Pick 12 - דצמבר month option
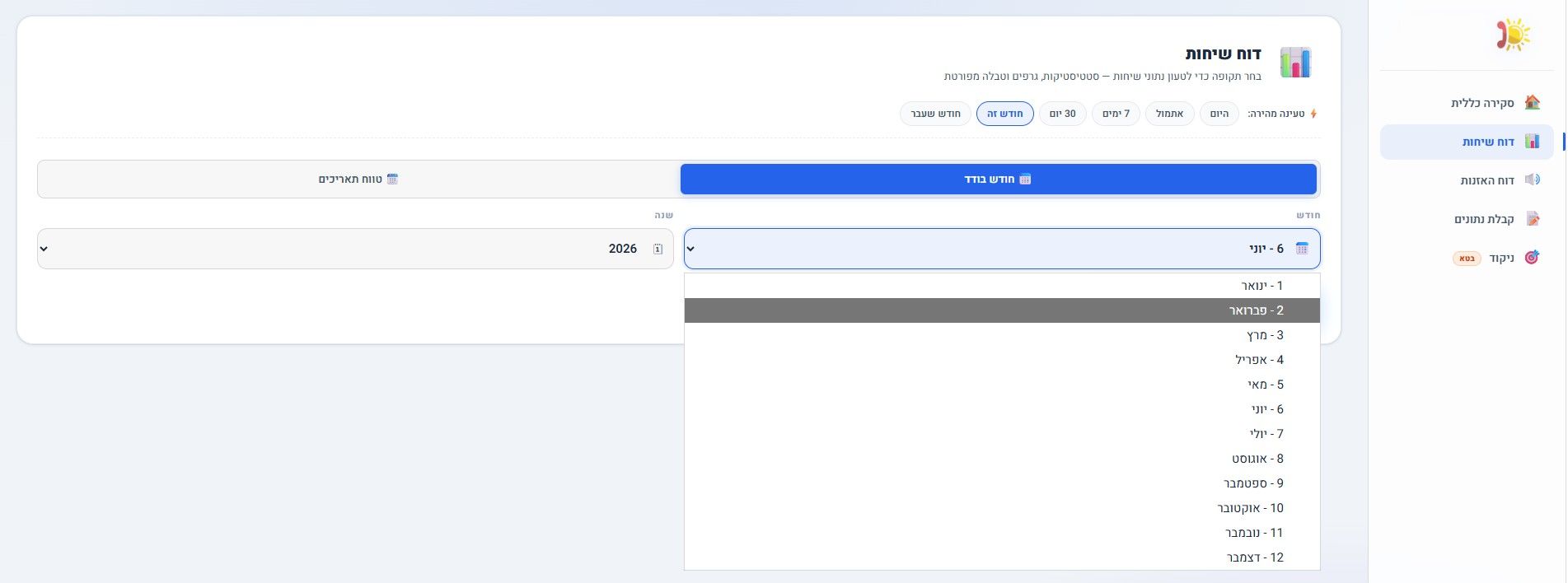 (x=1002, y=557)
